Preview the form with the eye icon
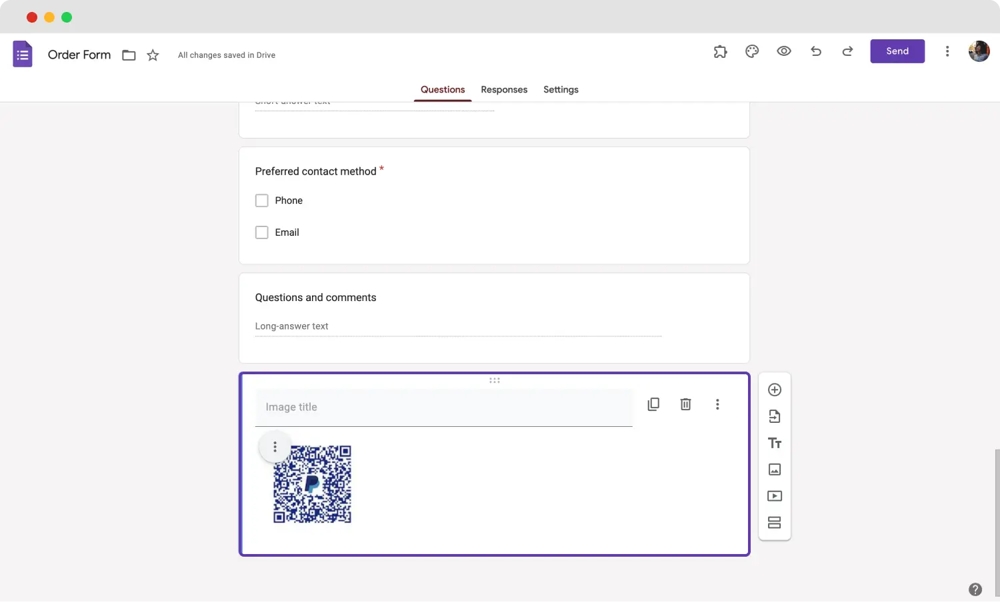Image resolution: width=1000 pixels, height=602 pixels. point(783,51)
